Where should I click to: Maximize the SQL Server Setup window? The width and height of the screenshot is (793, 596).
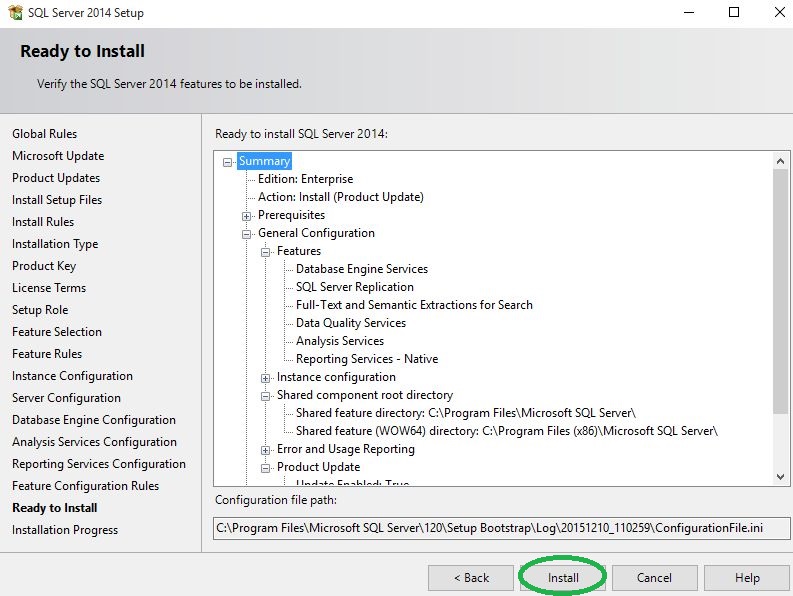(734, 12)
